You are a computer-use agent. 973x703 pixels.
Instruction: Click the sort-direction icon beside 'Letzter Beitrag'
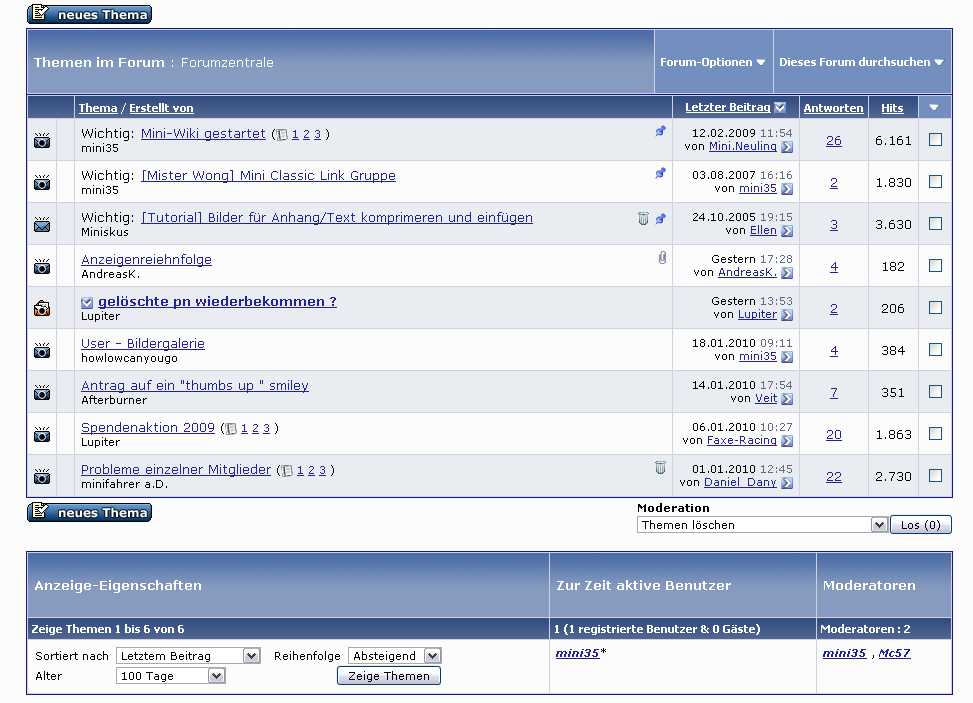780,108
